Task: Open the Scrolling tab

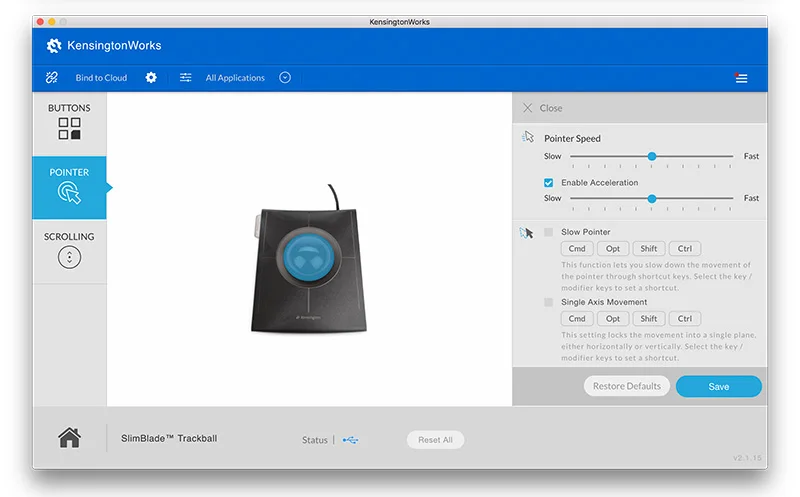Action: [x=69, y=251]
